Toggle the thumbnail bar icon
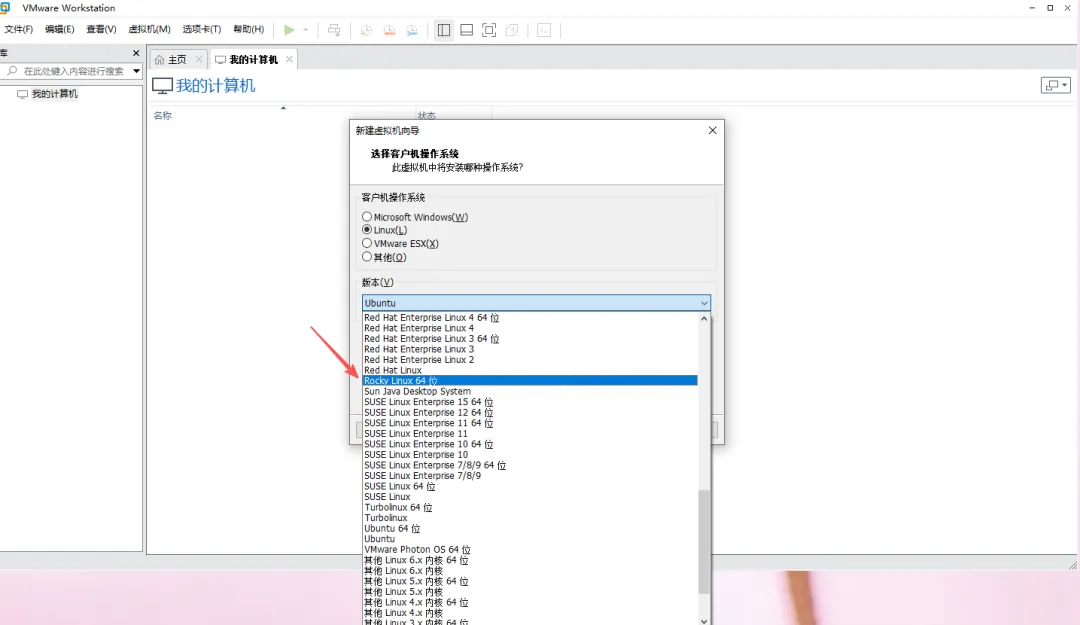The image size is (1080, 625). coord(466,30)
